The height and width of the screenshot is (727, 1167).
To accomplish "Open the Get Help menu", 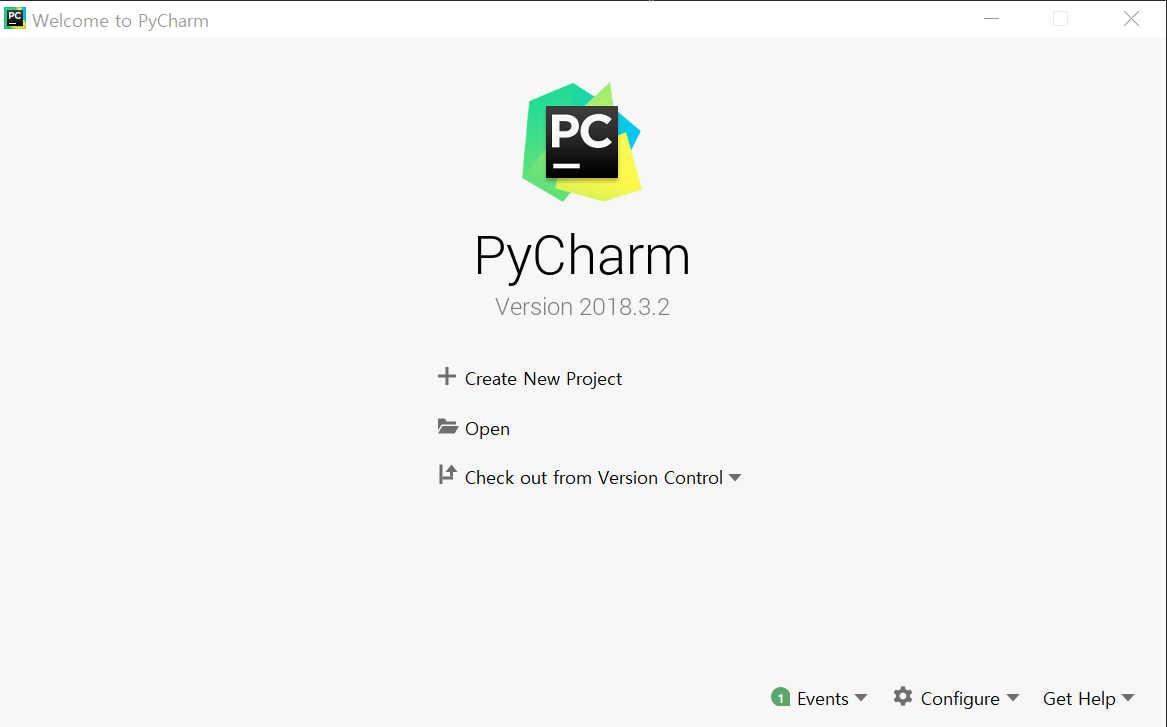I will 1079,699.
